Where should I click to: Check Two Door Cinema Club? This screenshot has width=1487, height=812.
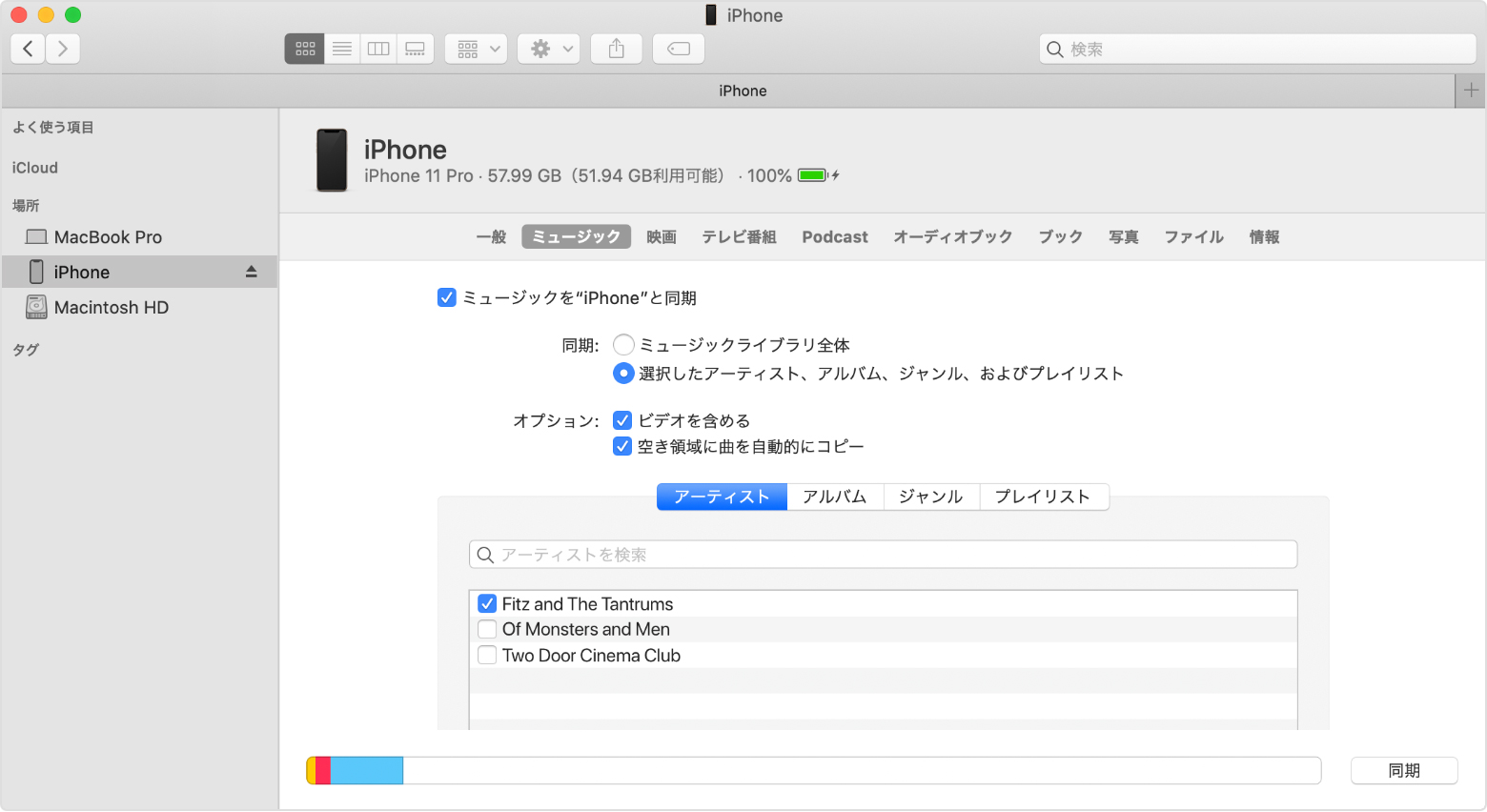[x=487, y=655]
